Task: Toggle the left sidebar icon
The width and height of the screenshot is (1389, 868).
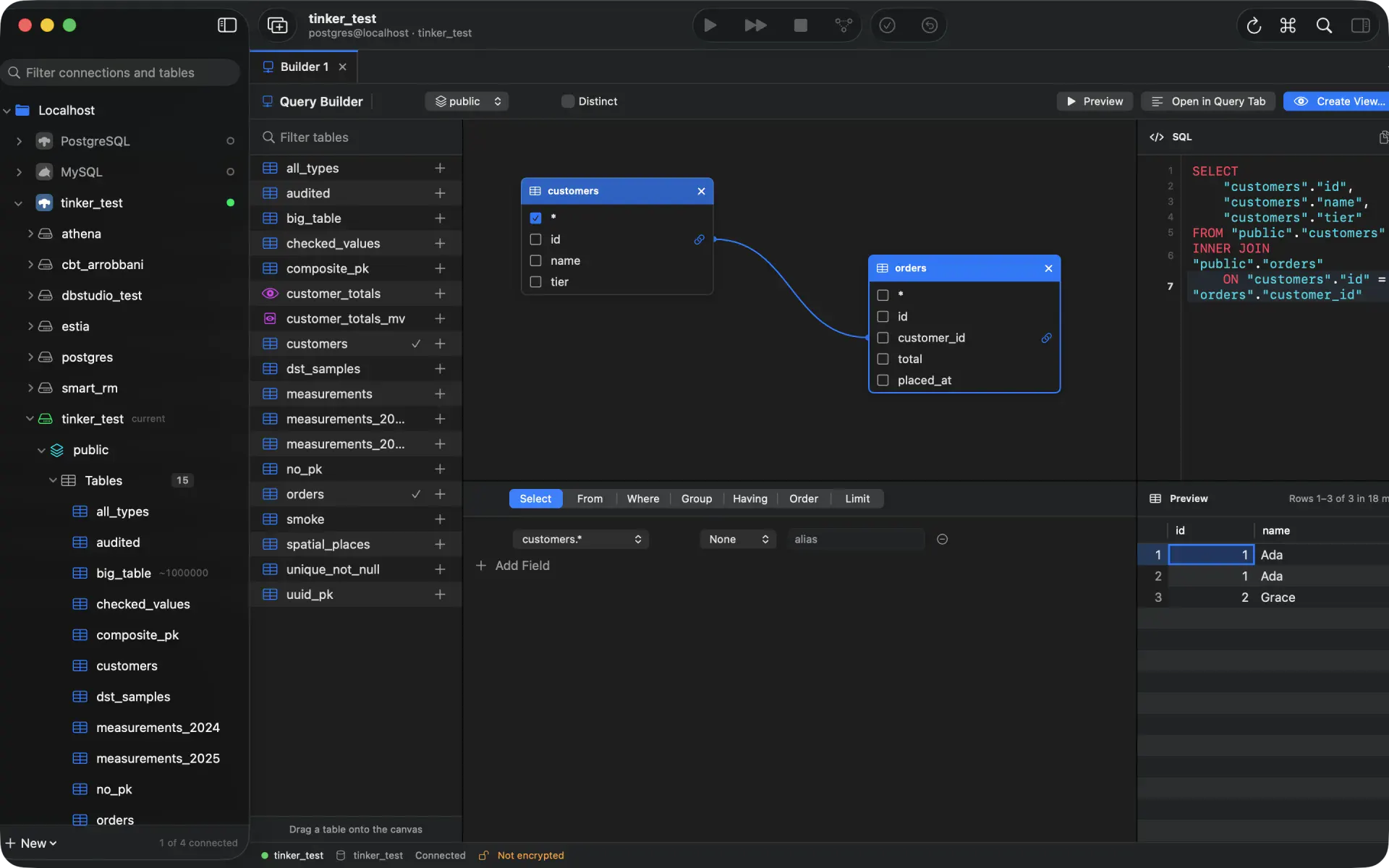Action: pos(227,25)
